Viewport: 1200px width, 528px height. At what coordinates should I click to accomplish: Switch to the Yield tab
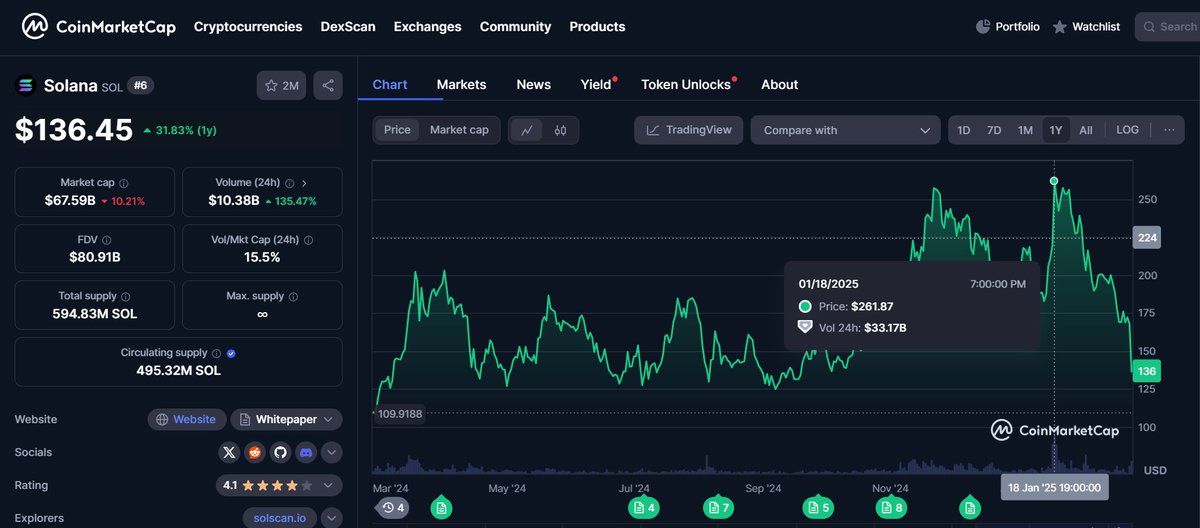(596, 85)
